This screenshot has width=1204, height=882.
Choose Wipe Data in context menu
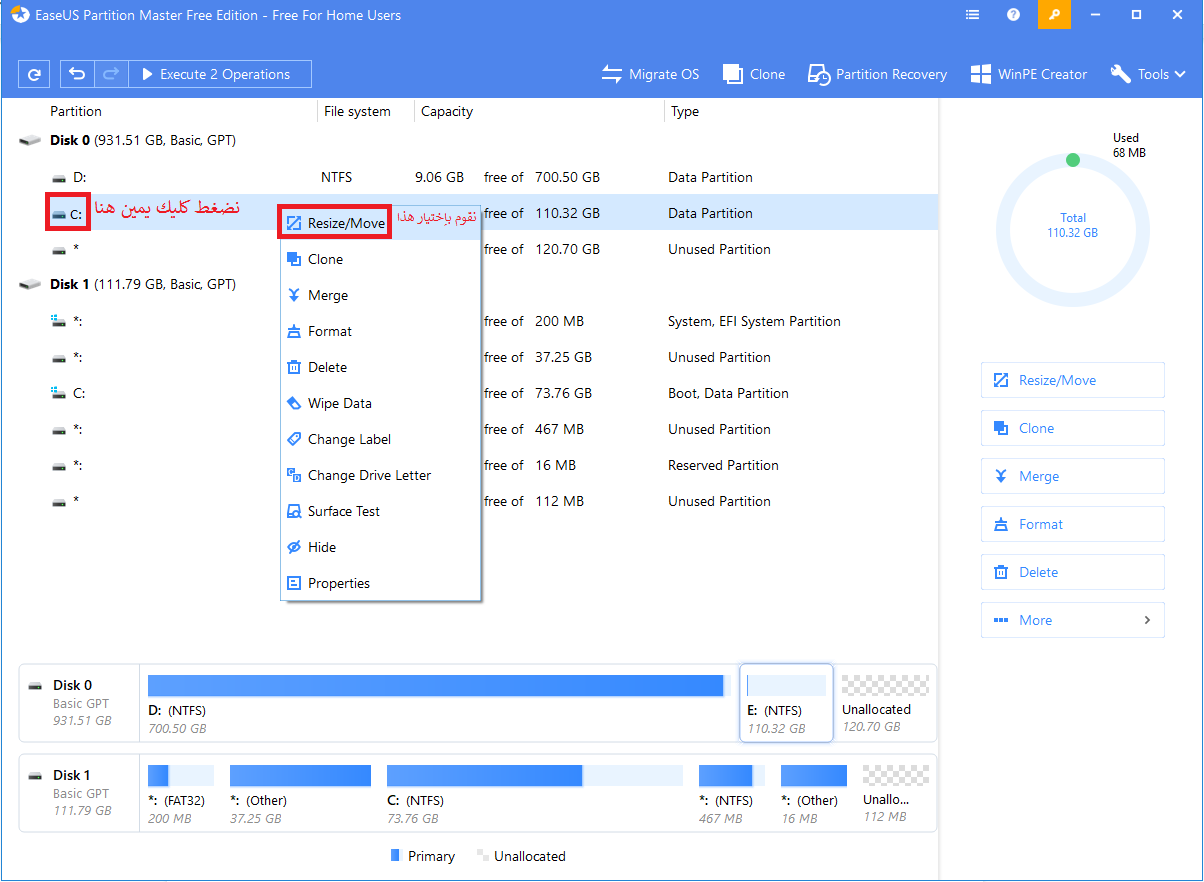pos(380,403)
